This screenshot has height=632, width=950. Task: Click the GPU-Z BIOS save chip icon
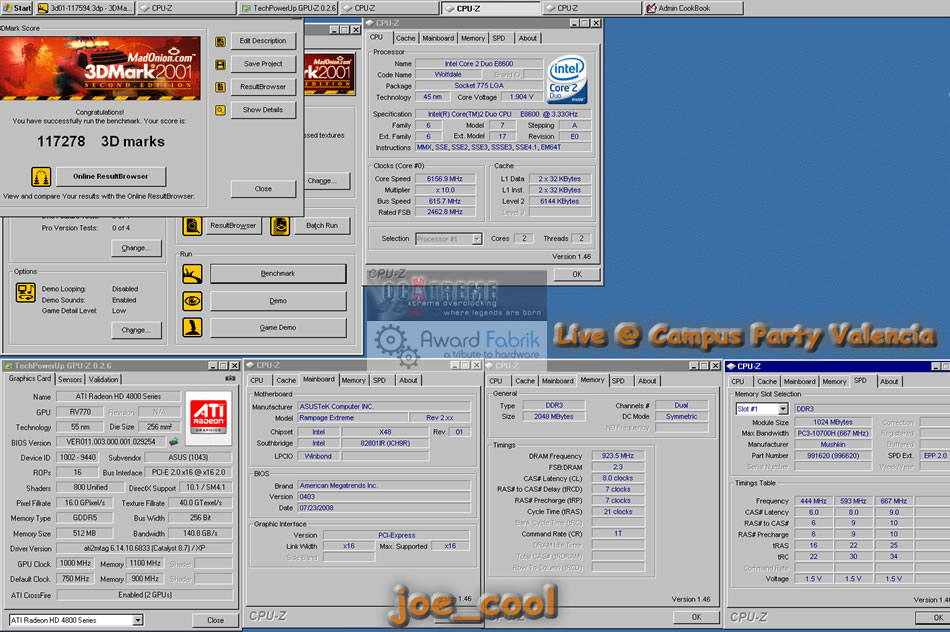click(174, 442)
